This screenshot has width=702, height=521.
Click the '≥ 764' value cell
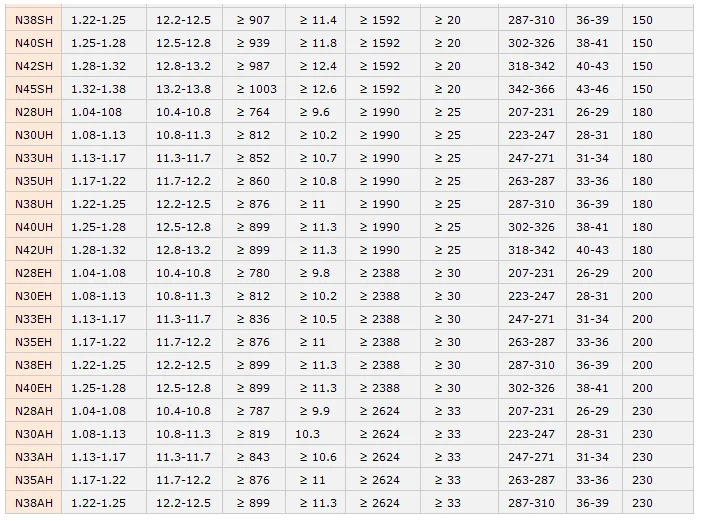tap(254, 112)
